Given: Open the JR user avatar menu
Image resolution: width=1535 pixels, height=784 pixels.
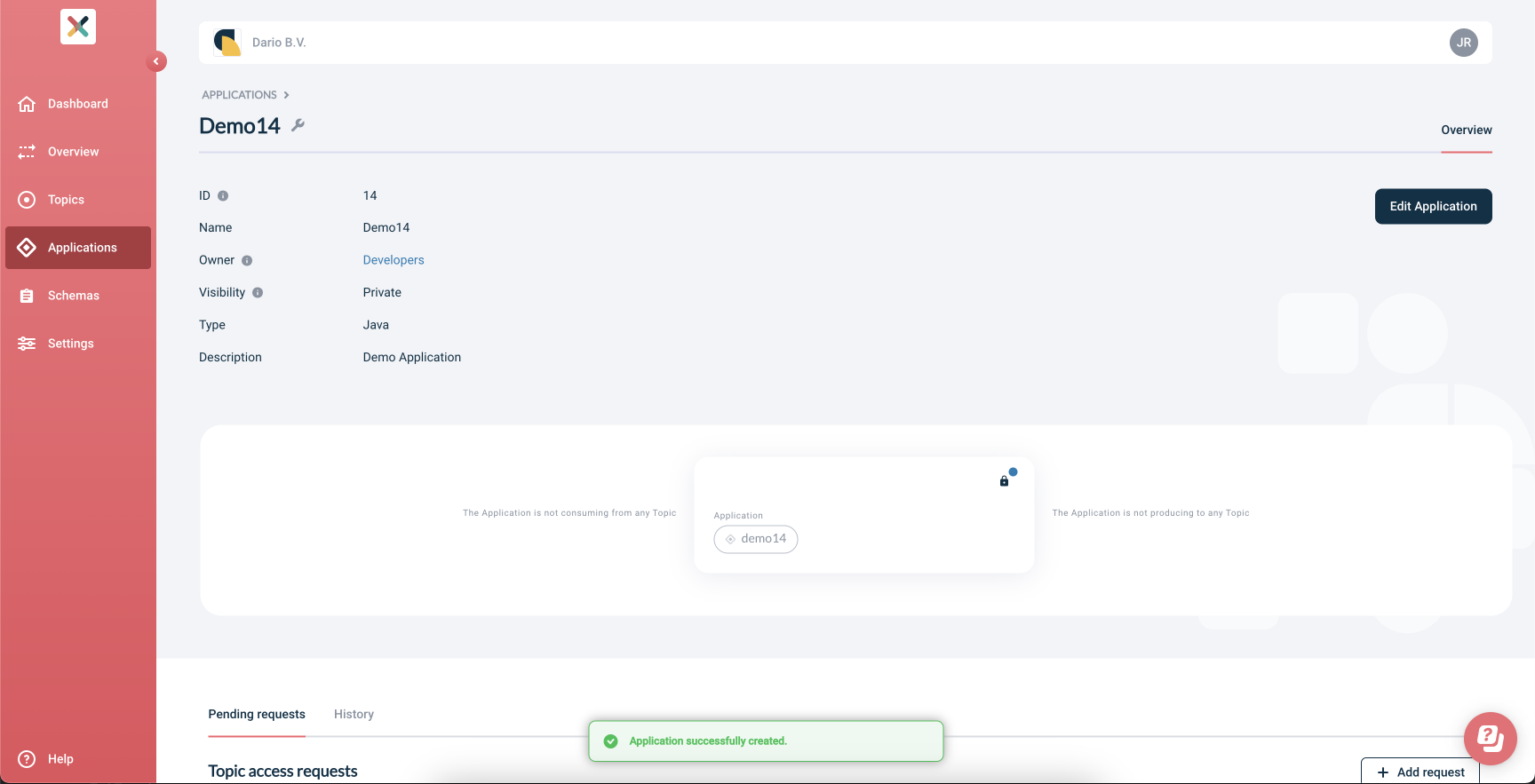Looking at the screenshot, I should (1464, 43).
